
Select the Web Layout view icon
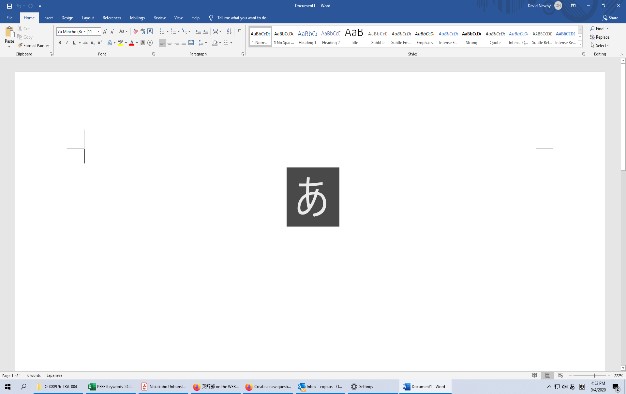(x=560, y=375)
